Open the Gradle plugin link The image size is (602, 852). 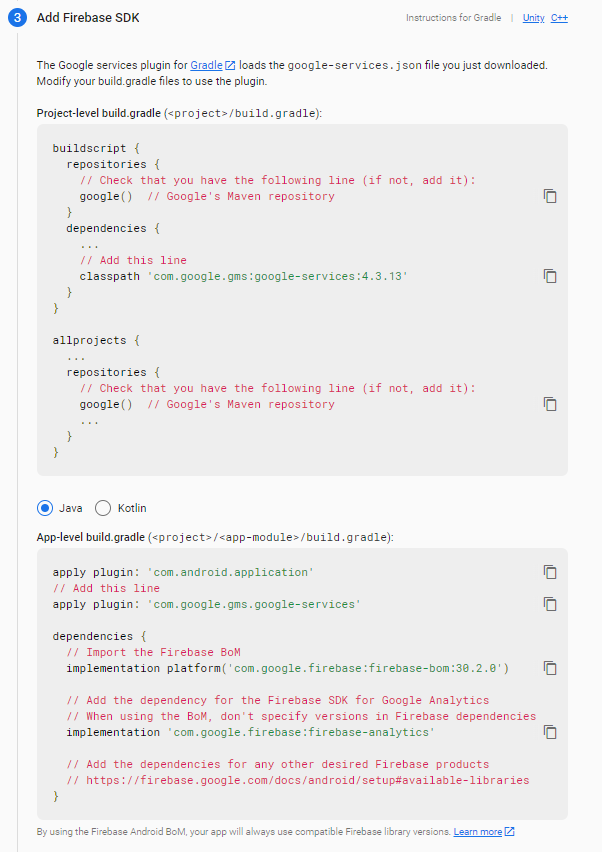click(x=206, y=65)
